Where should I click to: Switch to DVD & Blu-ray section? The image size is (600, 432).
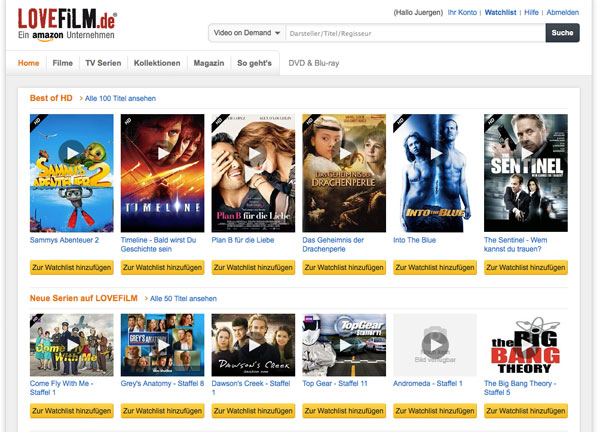314,63
